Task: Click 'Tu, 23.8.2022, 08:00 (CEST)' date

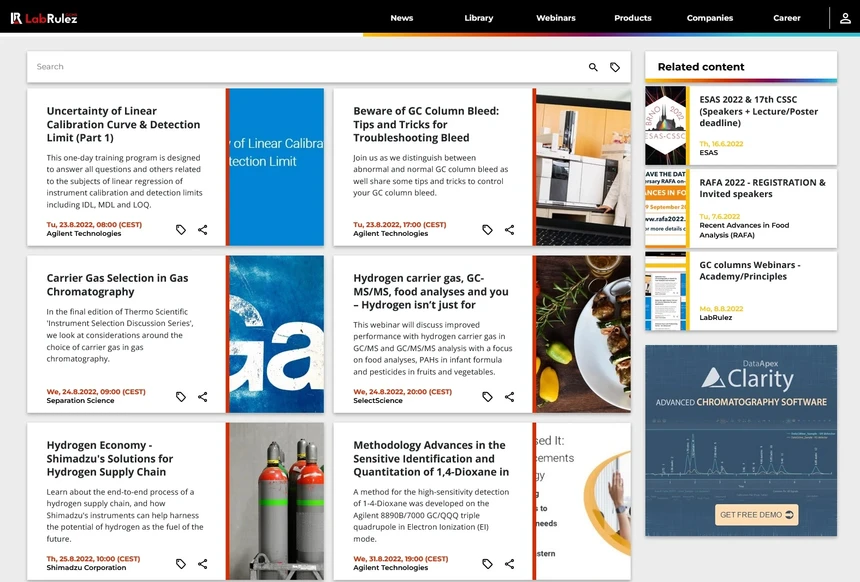Action: [94, 224]
